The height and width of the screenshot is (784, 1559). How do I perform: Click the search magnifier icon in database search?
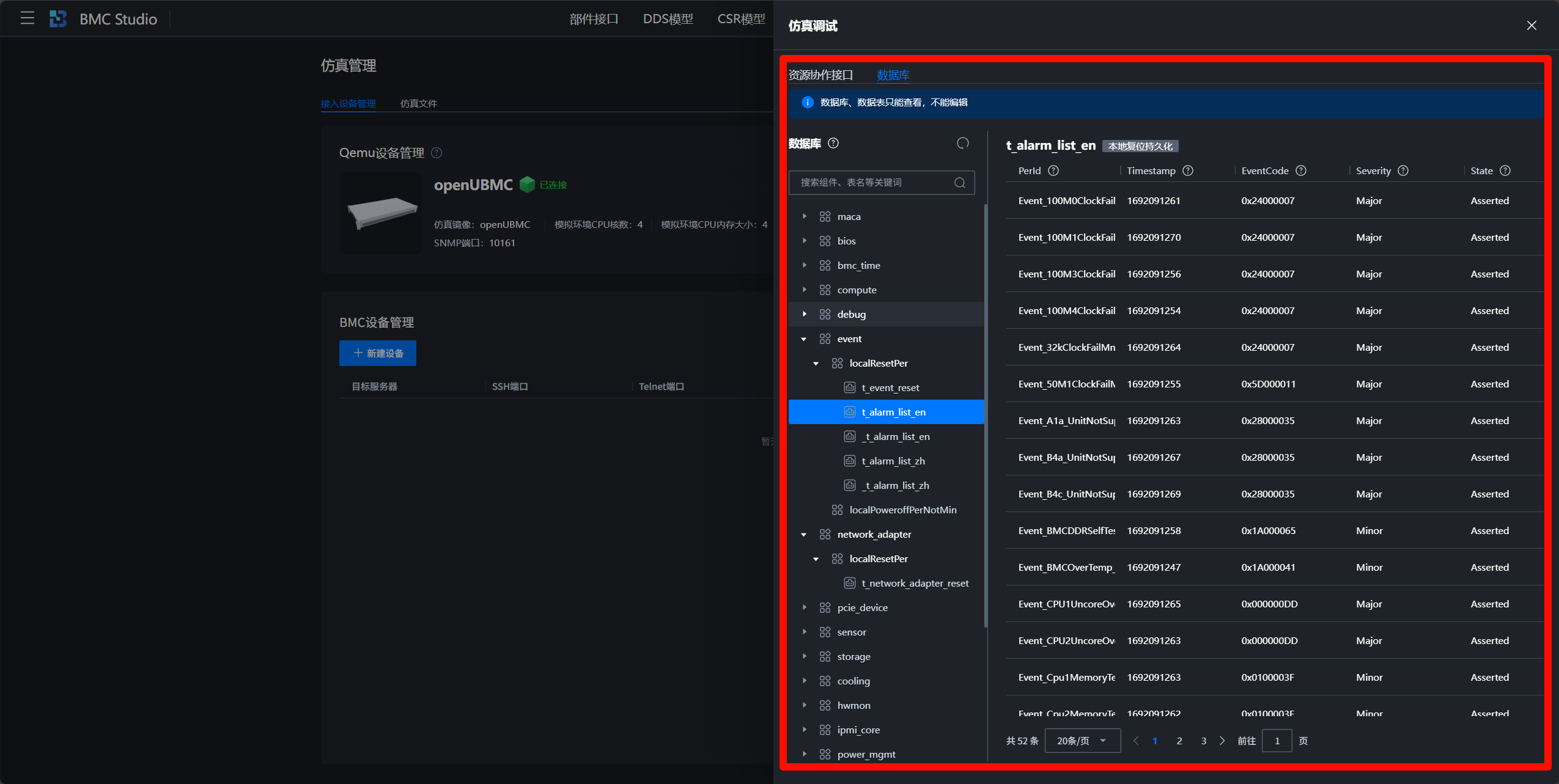click(x=959, y=183)
